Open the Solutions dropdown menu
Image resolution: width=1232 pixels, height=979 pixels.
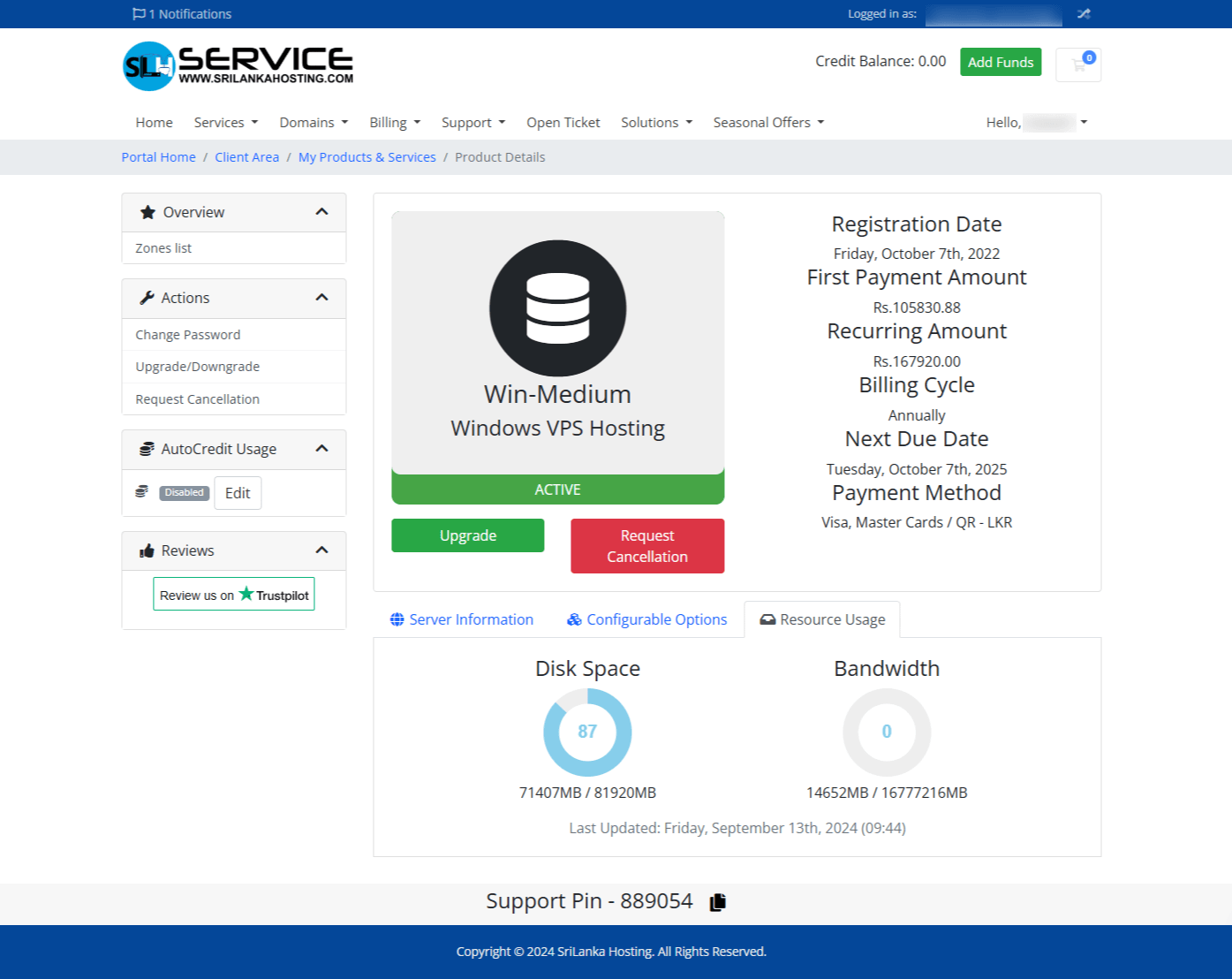tap(656, 123)
